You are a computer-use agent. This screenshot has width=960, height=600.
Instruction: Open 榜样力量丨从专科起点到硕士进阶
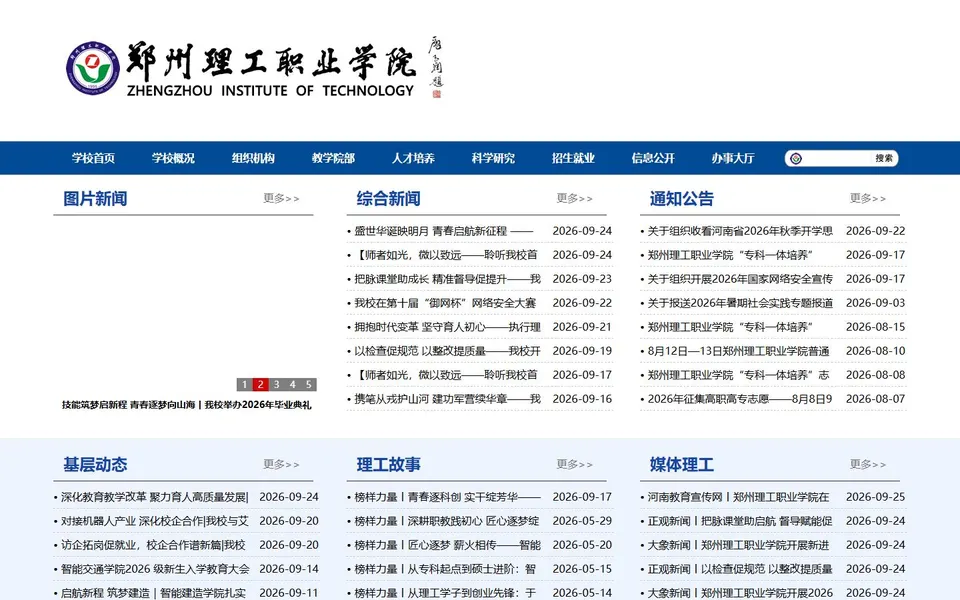click(445, 569)
